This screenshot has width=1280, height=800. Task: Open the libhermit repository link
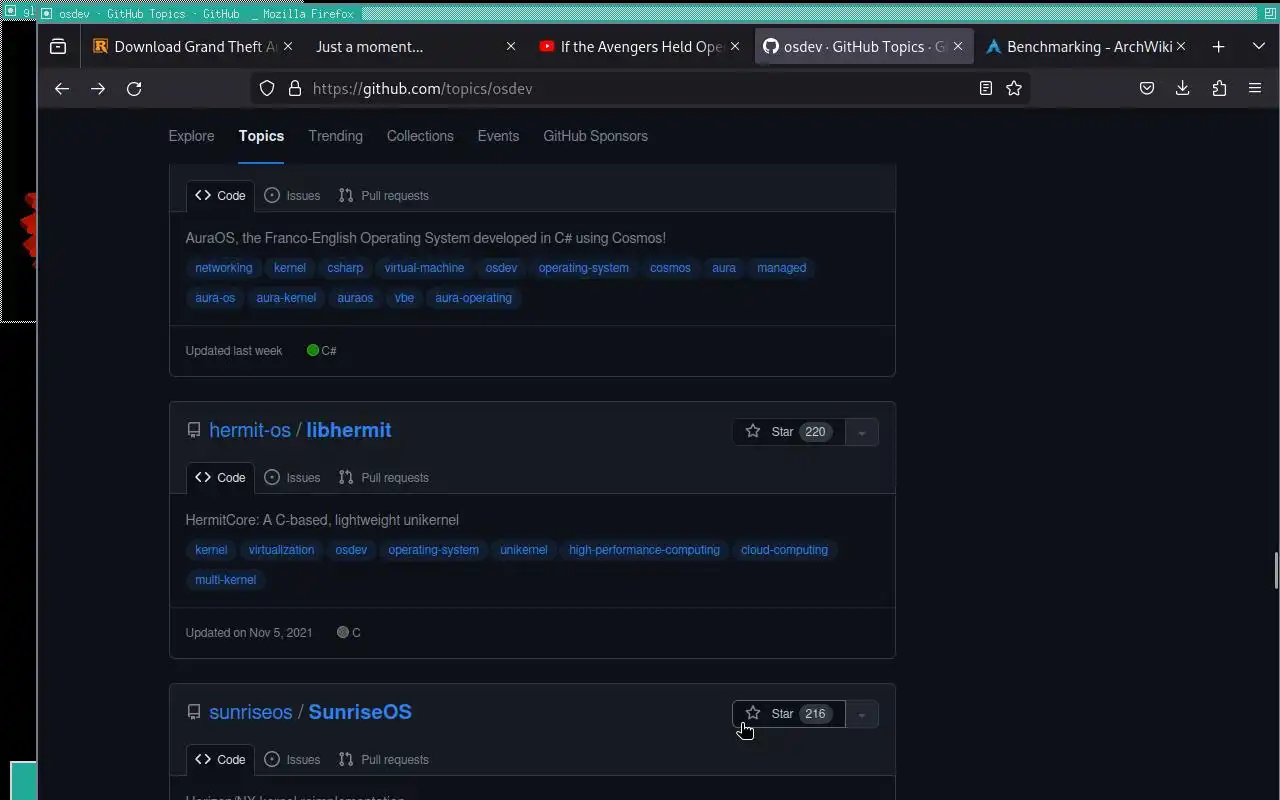349,430
